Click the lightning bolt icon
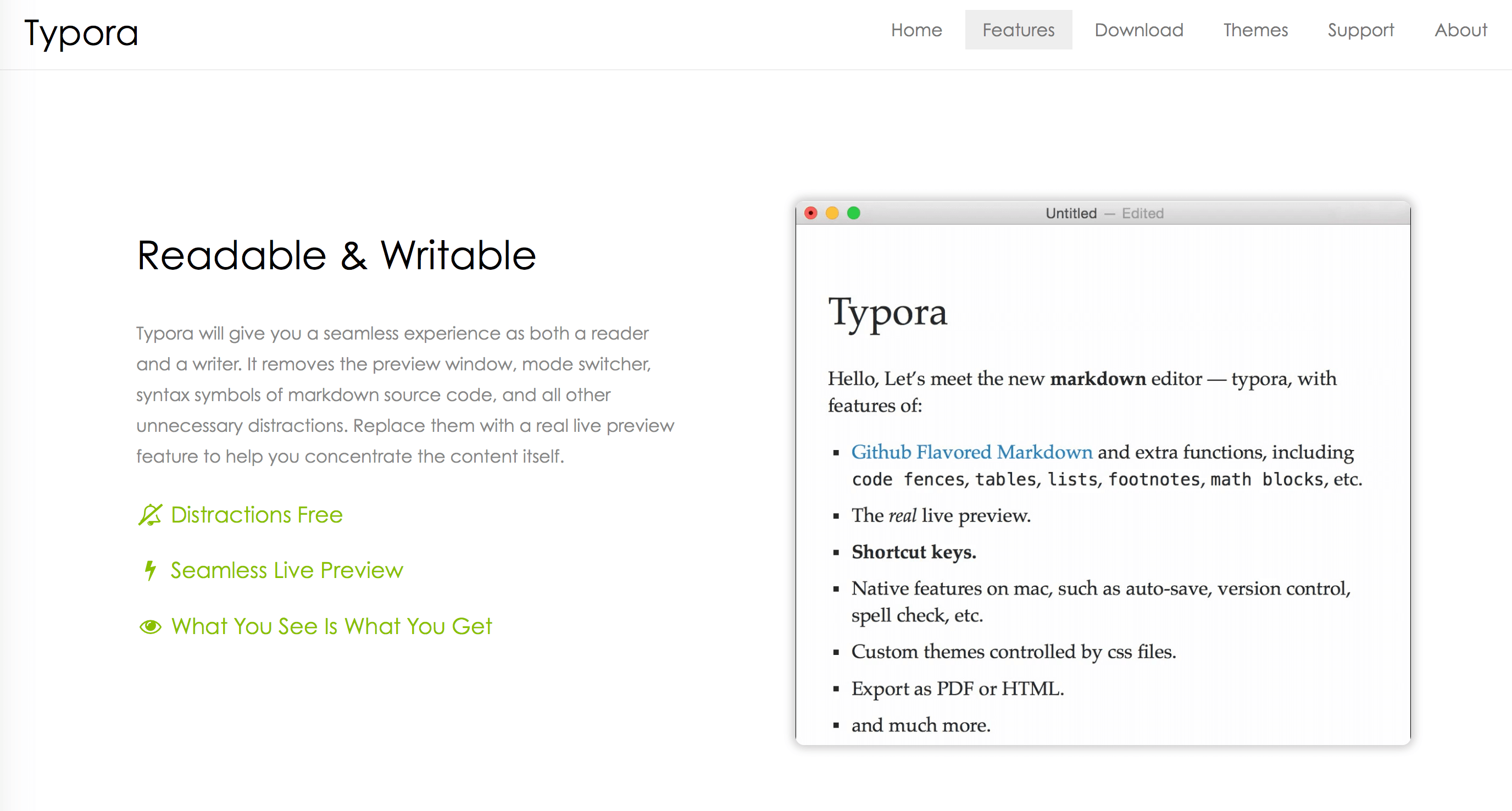 150,570
